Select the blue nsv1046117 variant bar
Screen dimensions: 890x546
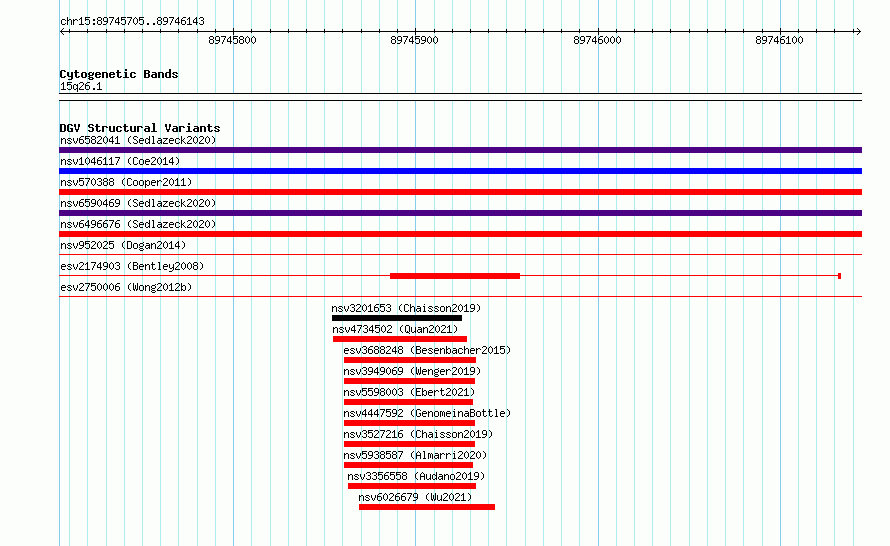tap(460, 171)
